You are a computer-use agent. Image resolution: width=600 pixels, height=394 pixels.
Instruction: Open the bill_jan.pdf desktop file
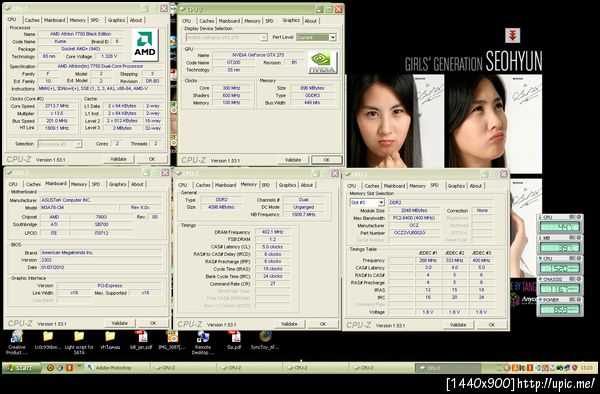click(x=141, y=340)
